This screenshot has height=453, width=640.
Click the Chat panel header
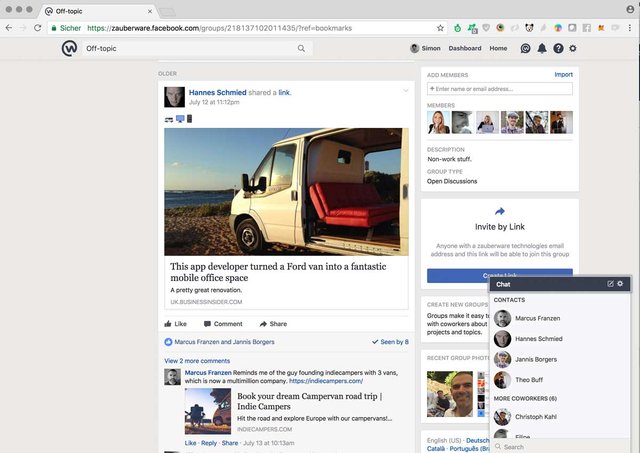pos(560,284)
